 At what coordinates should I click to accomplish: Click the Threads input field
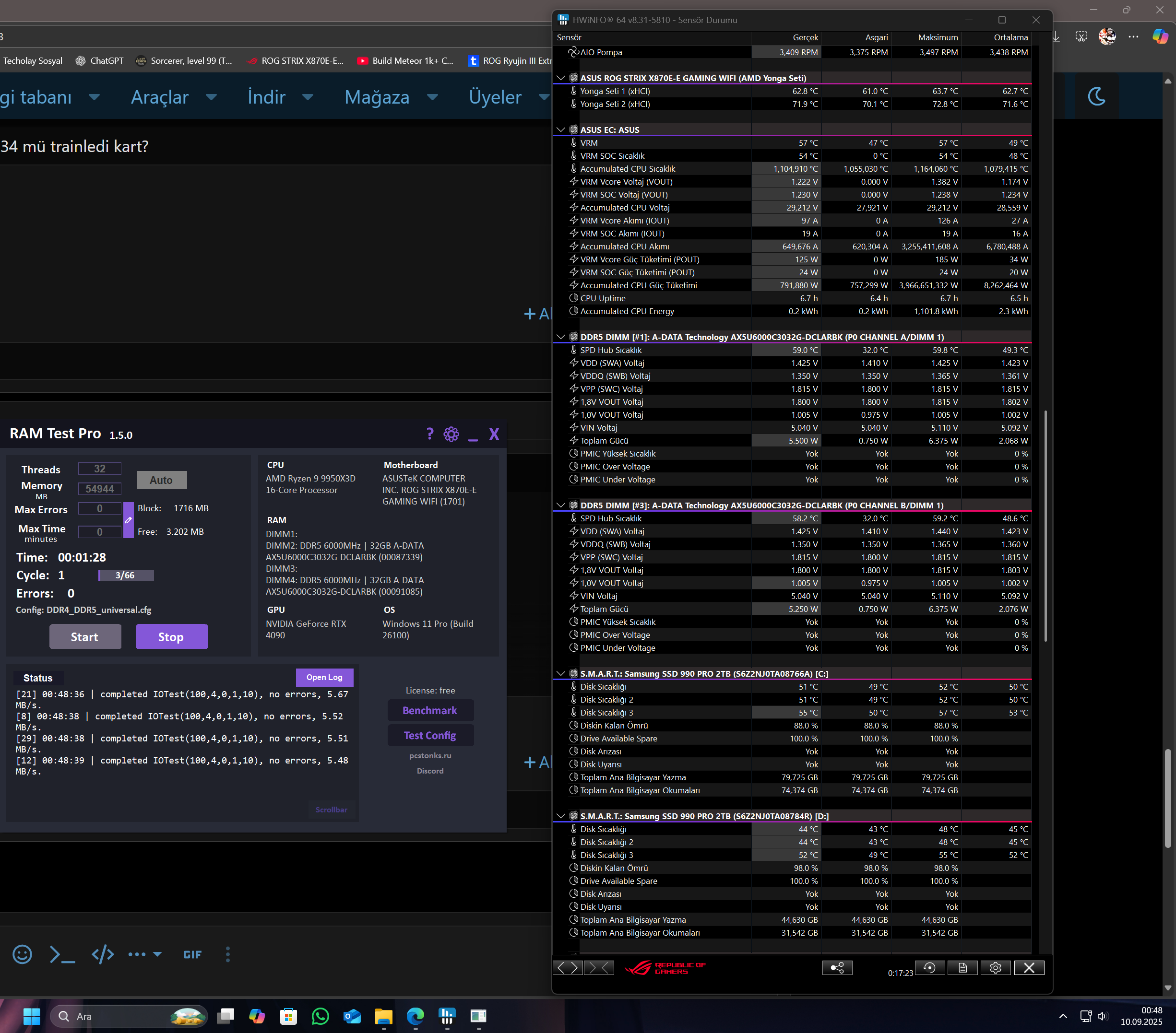(100, 469)
